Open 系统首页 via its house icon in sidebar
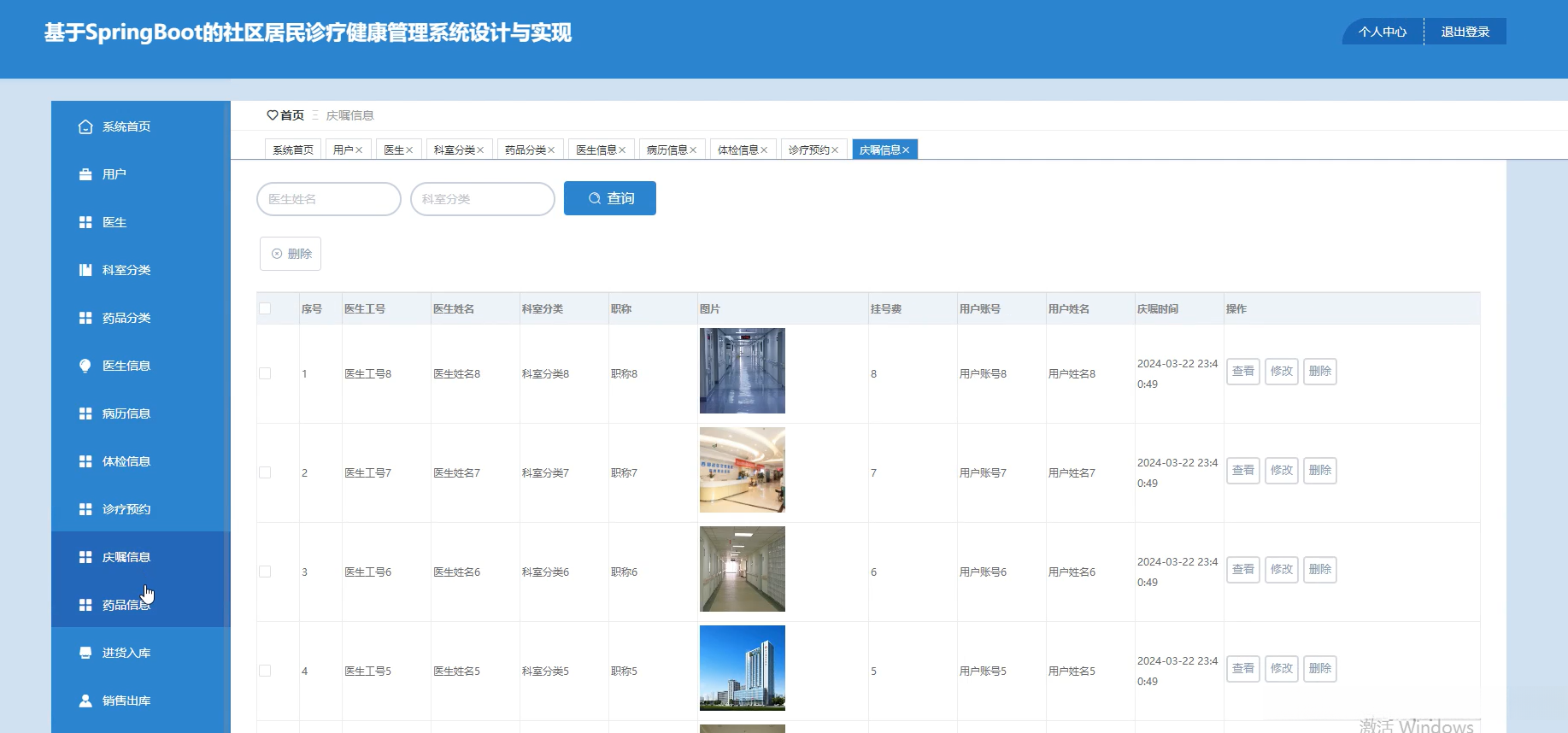Image resolution: width=1568 pixels, height=733 pixels. pyautogui.click(x=85, y=126)
